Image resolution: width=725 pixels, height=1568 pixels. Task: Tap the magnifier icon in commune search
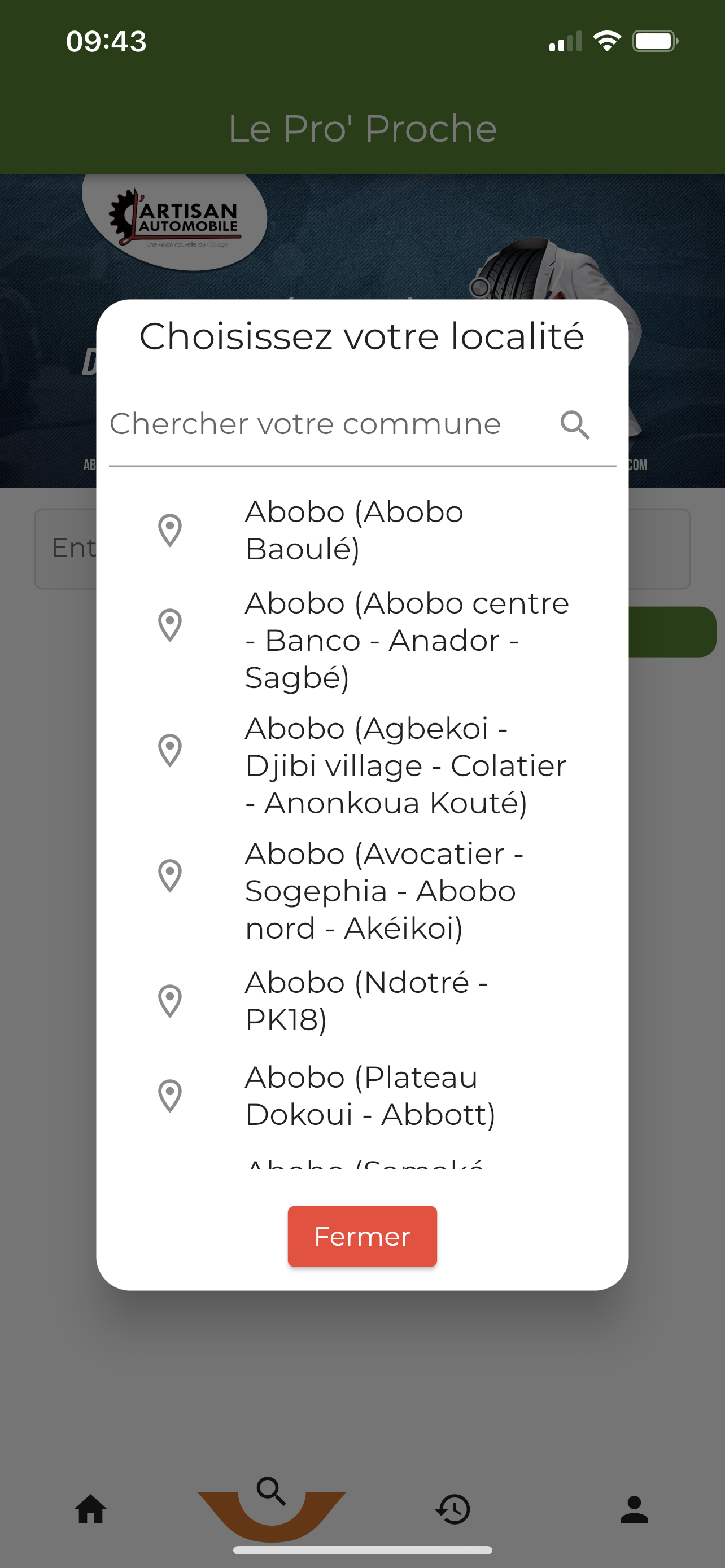pos(575,424)
